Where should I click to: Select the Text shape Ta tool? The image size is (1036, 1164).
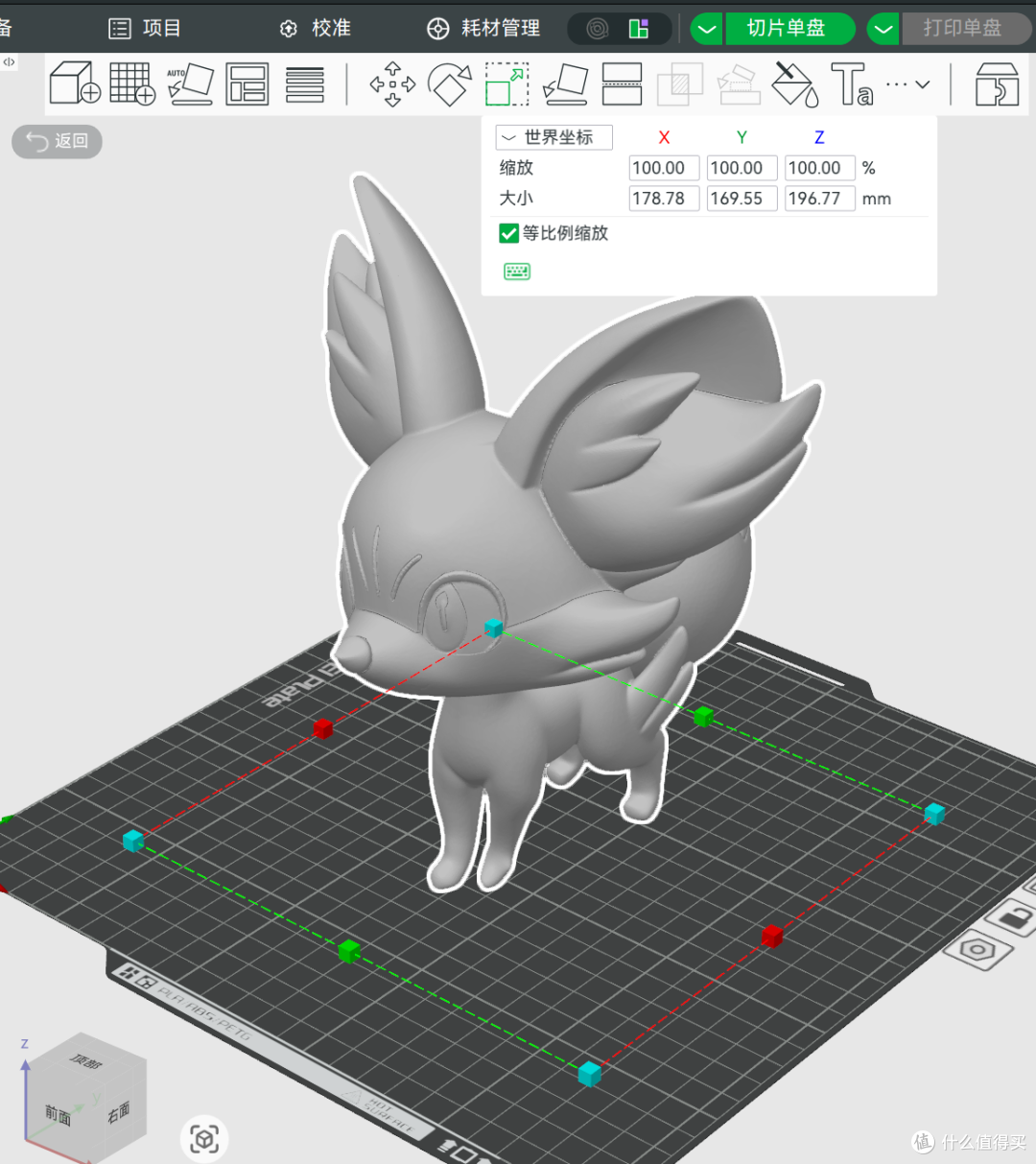point(852,84)
